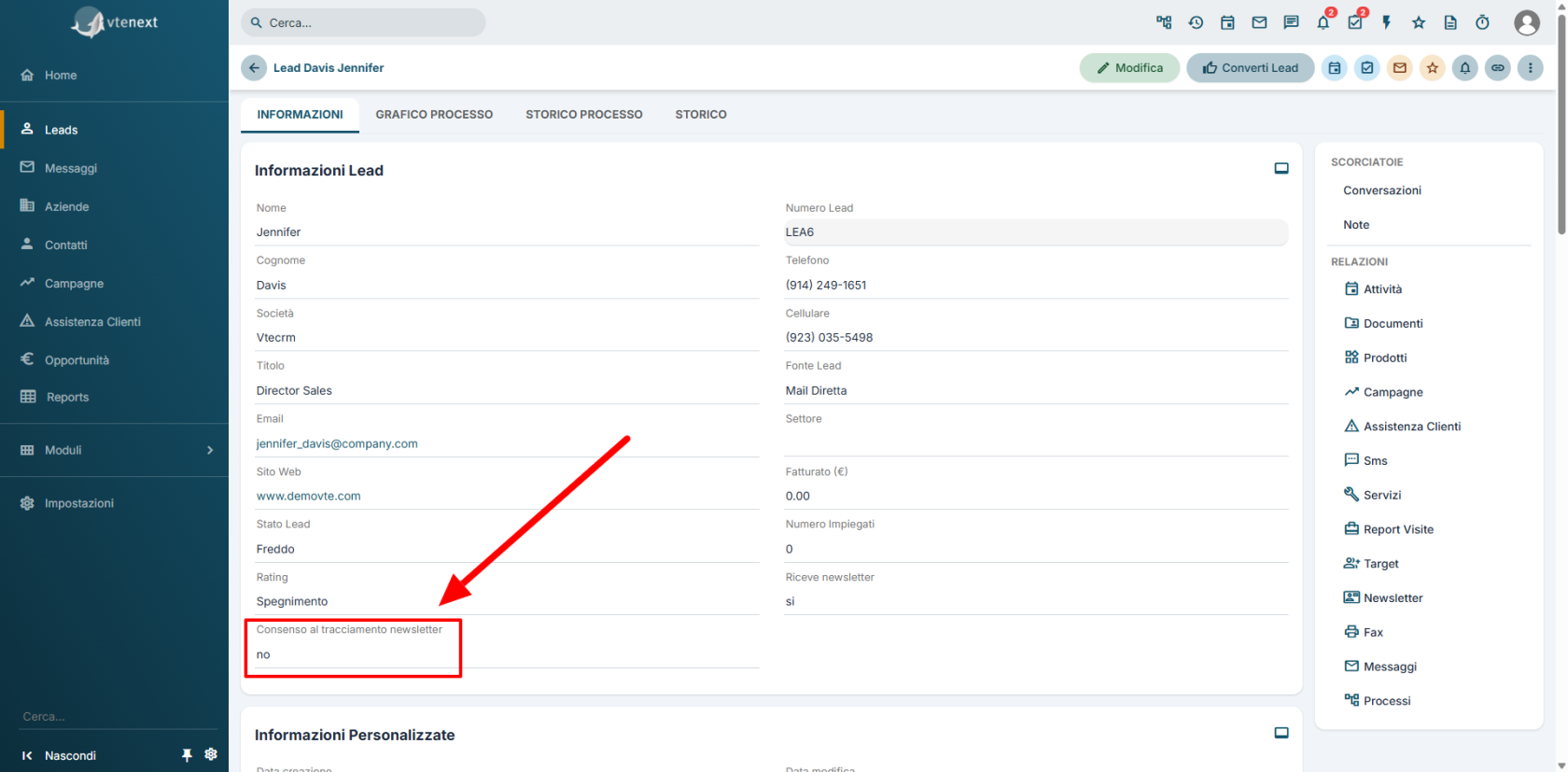Open Campagne in the left sidebar
The height and width of the screenshot is (772, 1568).
[x=114, y=283]
